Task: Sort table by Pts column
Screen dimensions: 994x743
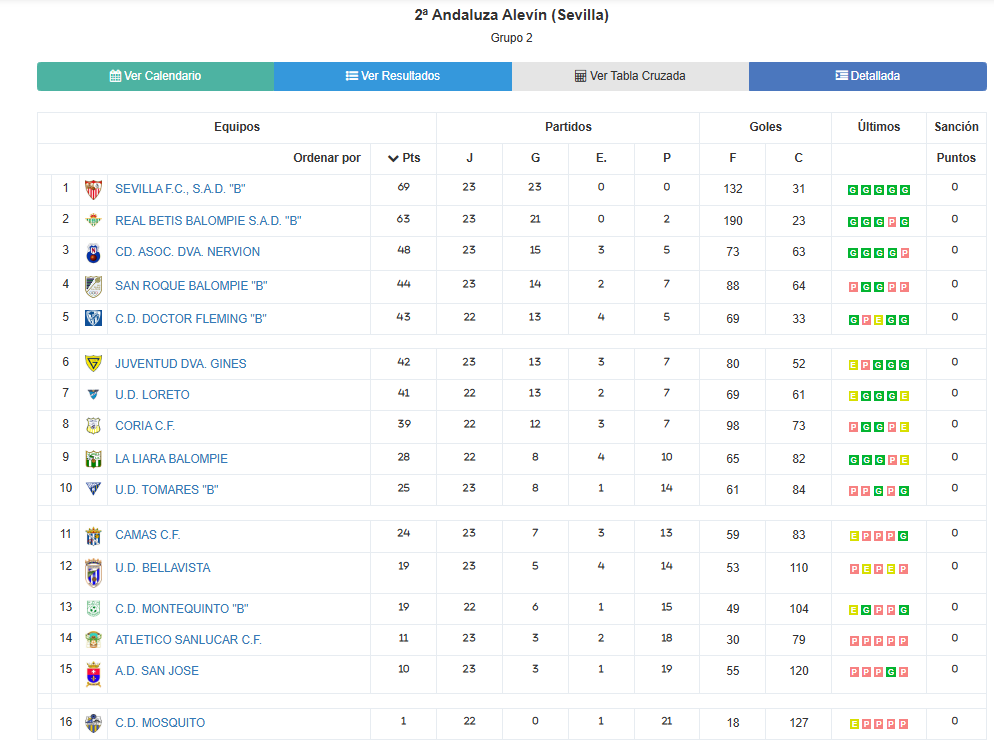Action: coord(404,158)
